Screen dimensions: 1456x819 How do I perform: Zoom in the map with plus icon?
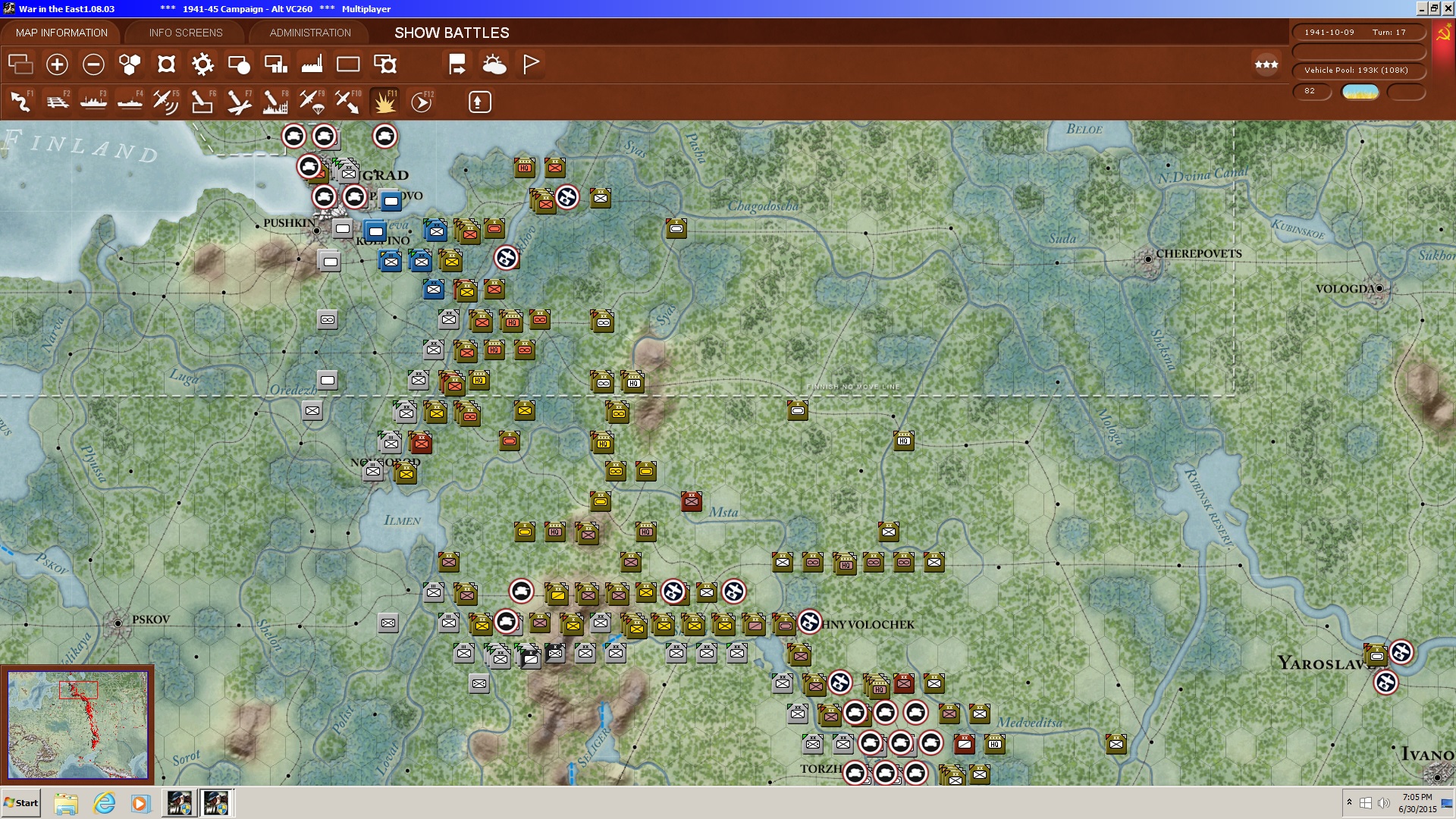pos(57,64)
